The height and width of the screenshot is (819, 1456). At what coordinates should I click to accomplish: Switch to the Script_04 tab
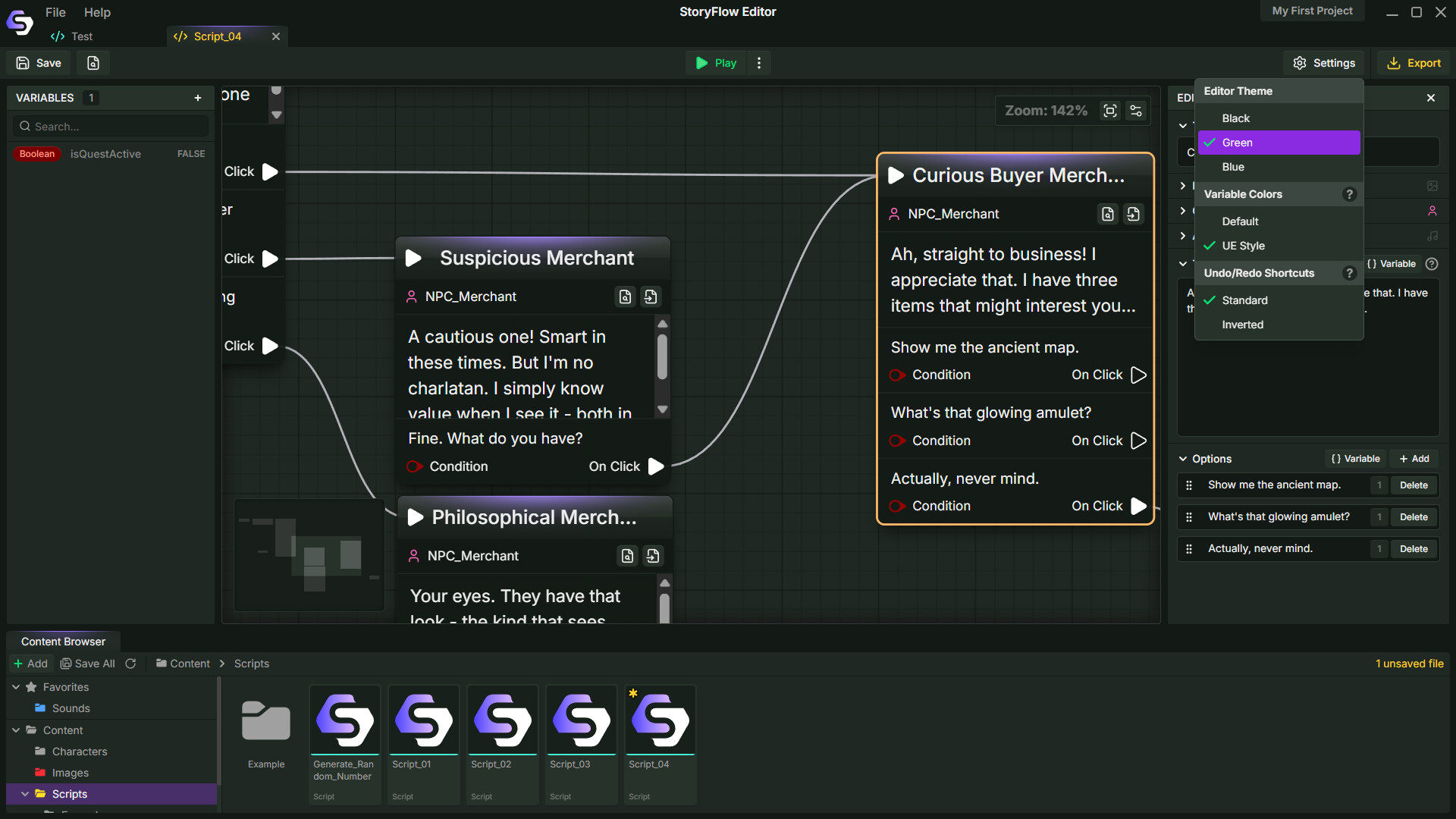coord(217,36)
